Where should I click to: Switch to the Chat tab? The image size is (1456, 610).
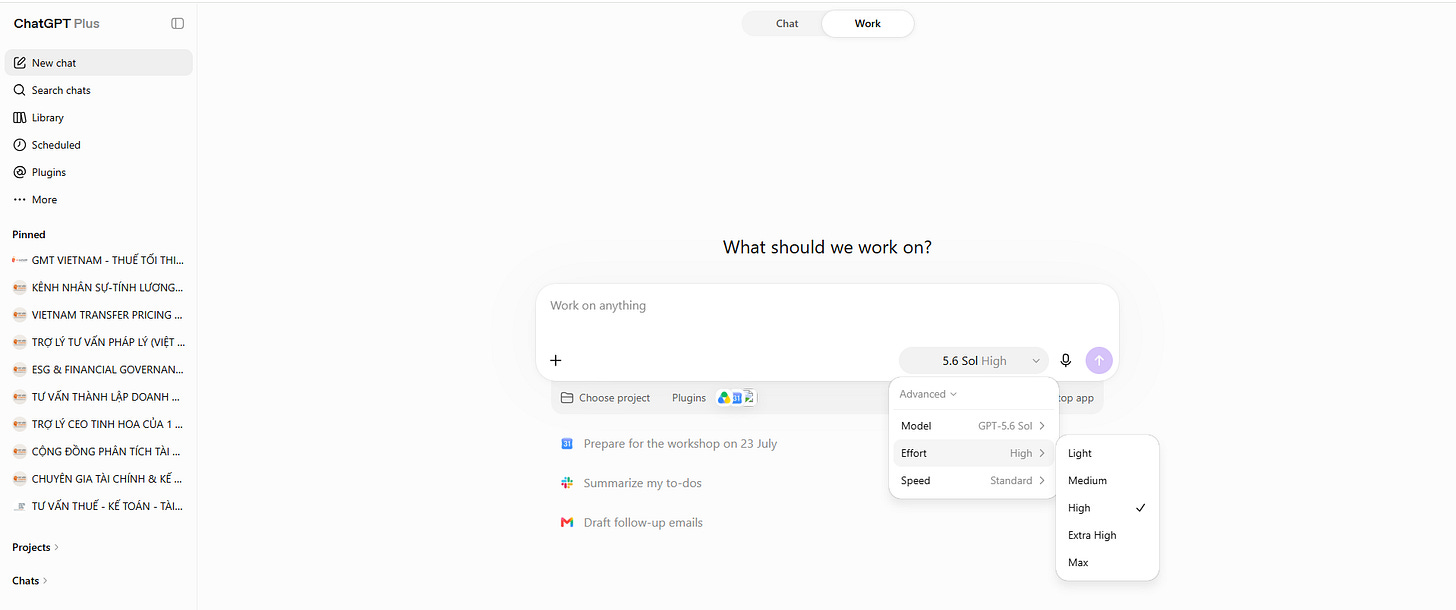coord(787,24)
